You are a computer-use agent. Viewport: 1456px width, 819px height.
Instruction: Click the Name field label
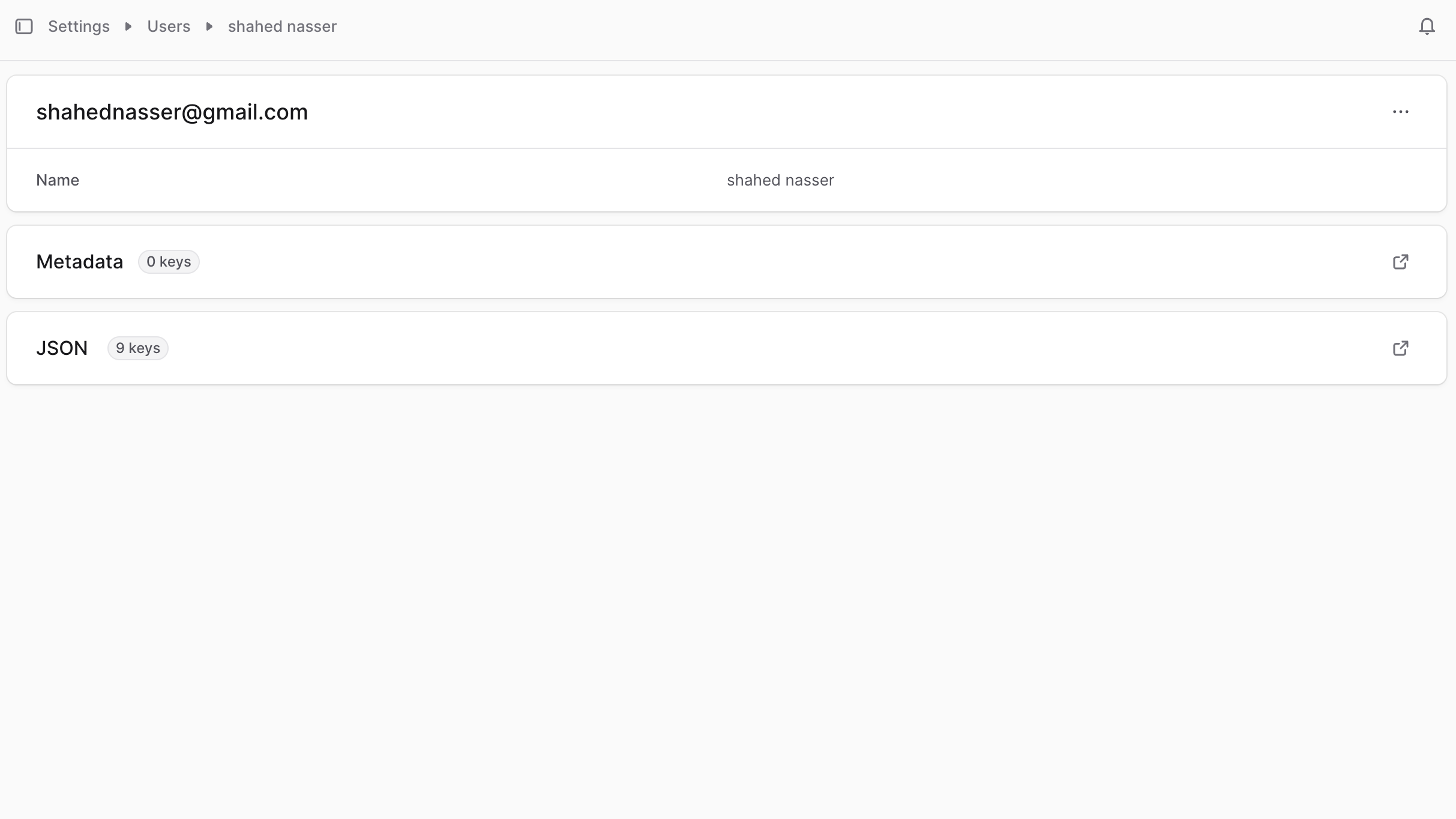[58, 180]
